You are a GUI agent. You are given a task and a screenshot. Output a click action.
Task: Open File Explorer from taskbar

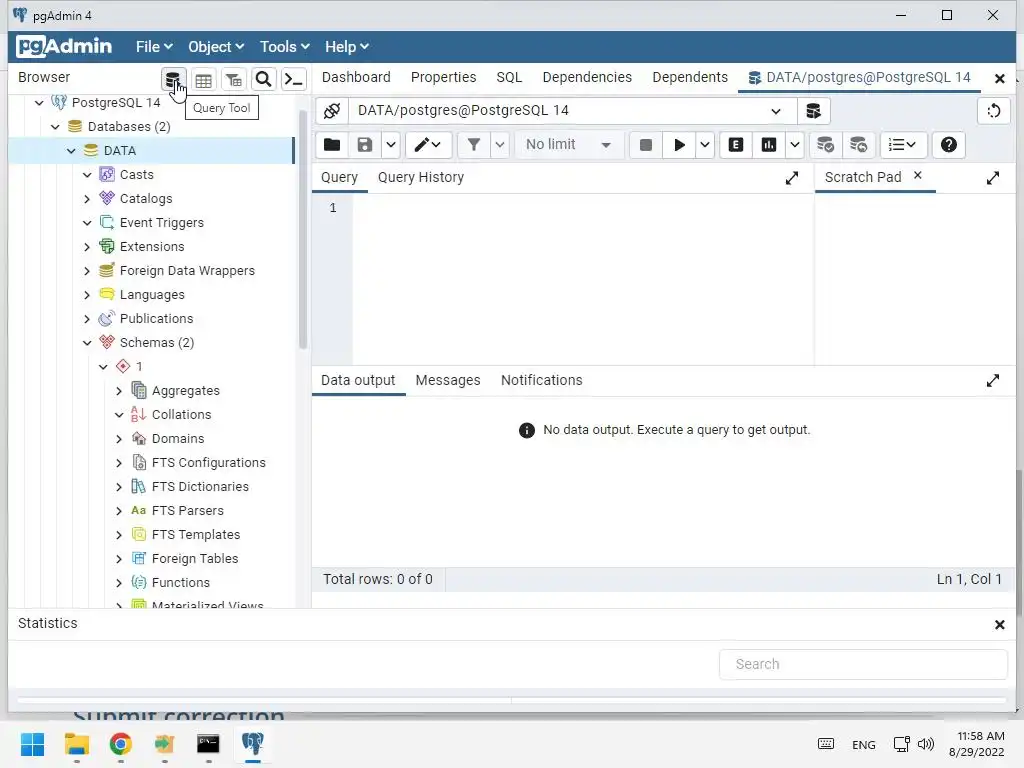[76, 744]
